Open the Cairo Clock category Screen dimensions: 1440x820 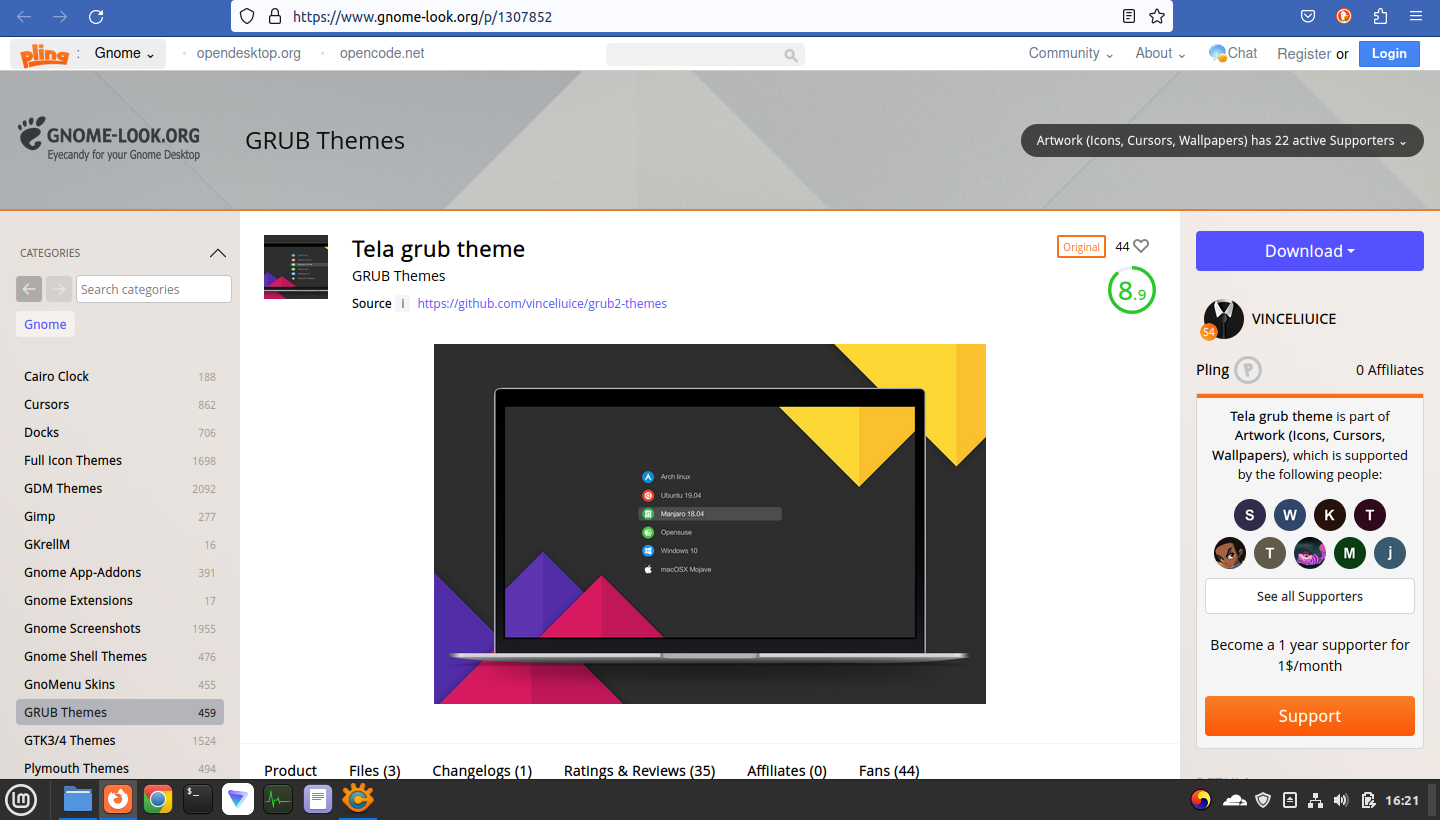coord(120,376)
